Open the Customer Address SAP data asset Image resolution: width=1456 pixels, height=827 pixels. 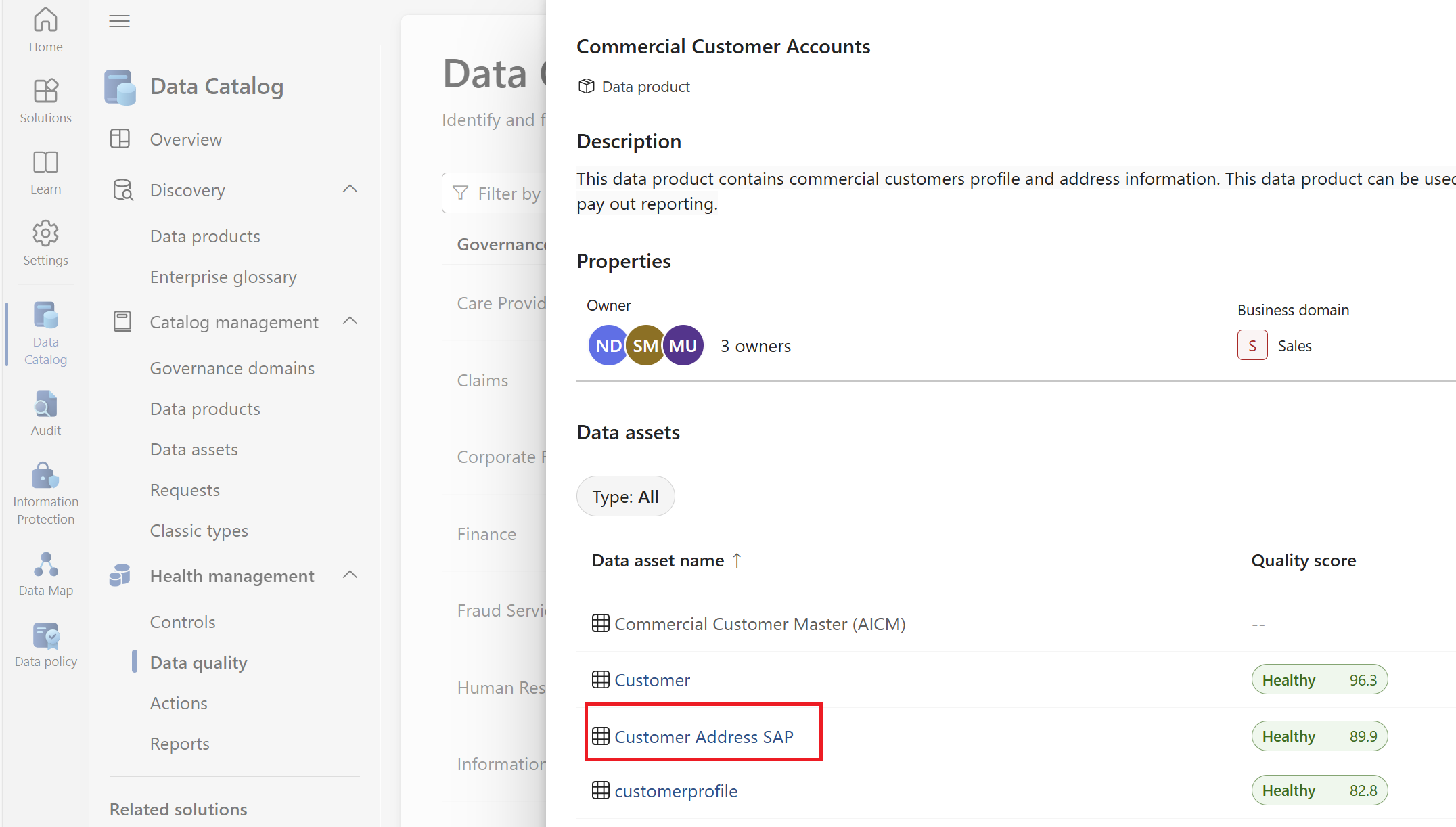pos(703,736)
